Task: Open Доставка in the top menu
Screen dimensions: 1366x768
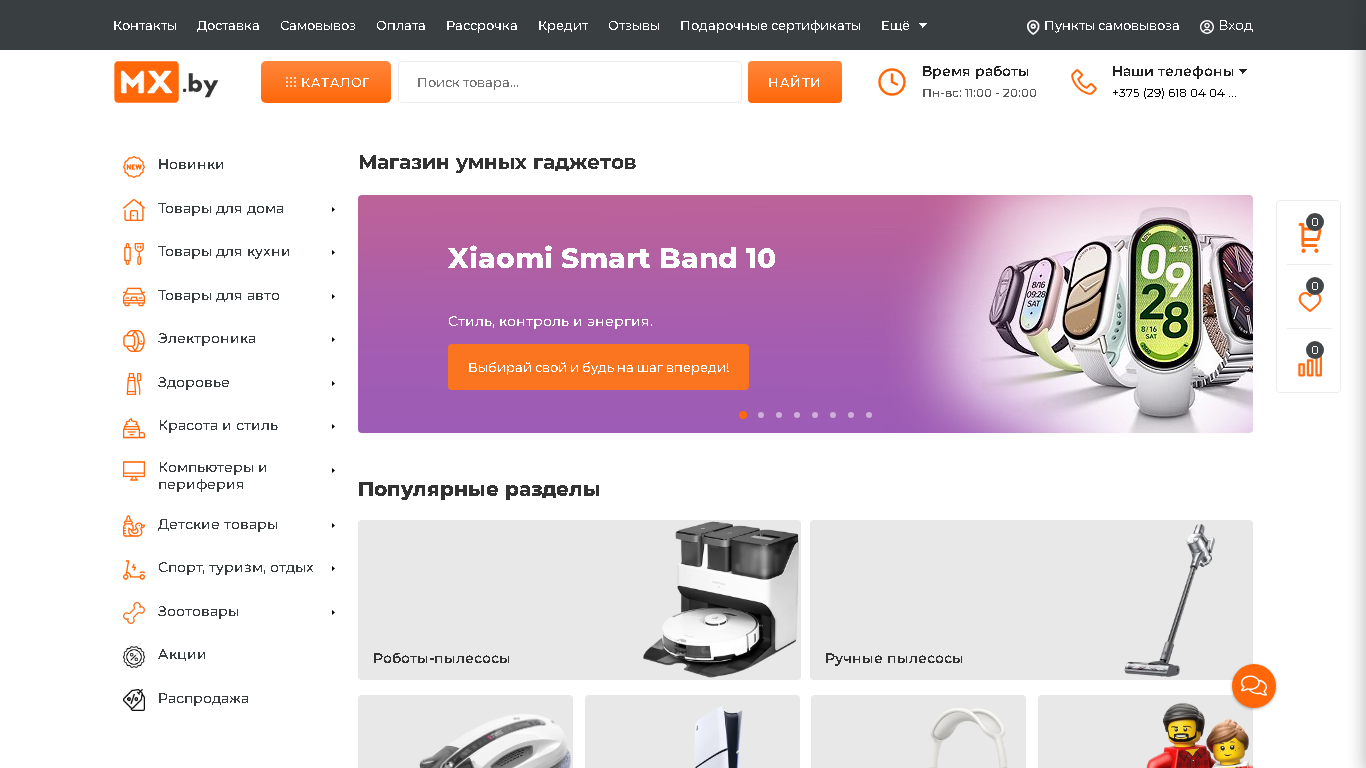Action: 228,25
